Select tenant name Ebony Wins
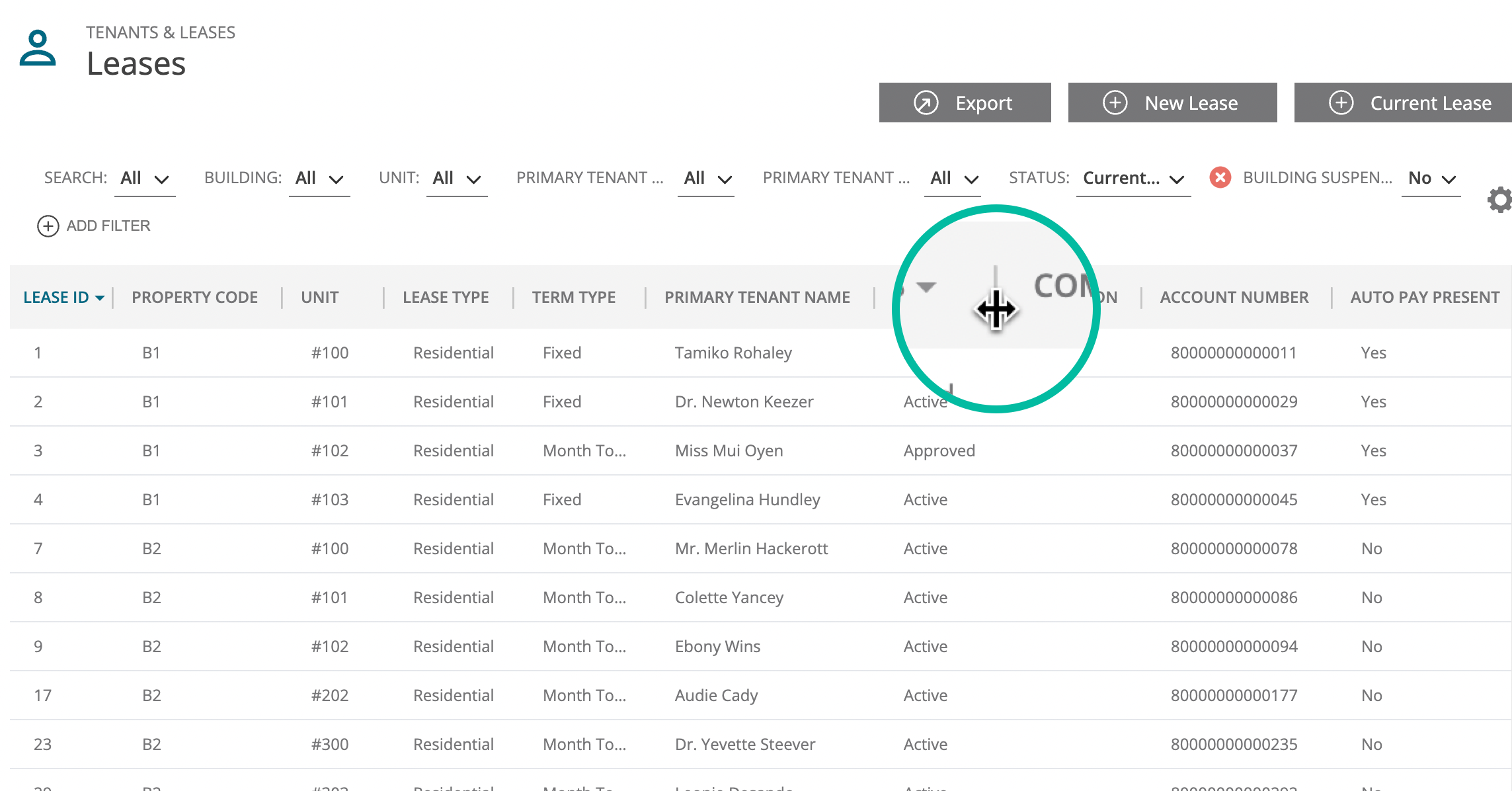 pos(717,647)
